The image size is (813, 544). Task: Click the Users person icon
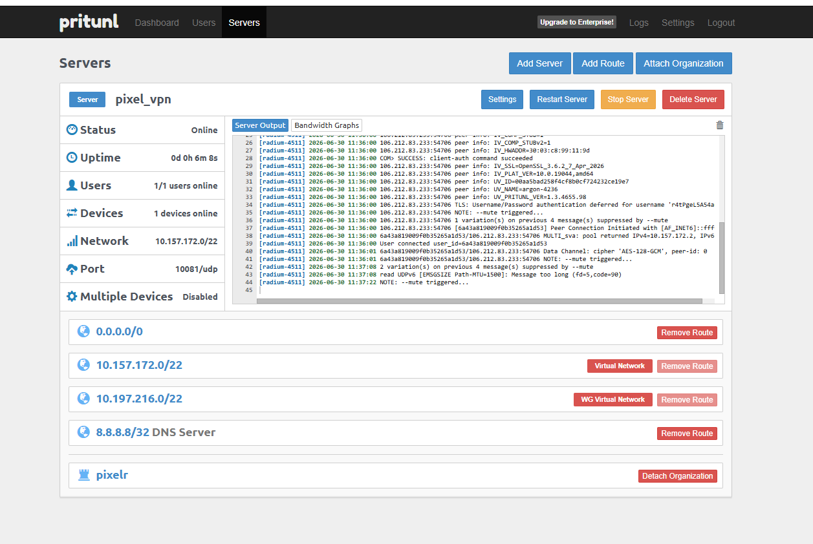tap(72, 185)
